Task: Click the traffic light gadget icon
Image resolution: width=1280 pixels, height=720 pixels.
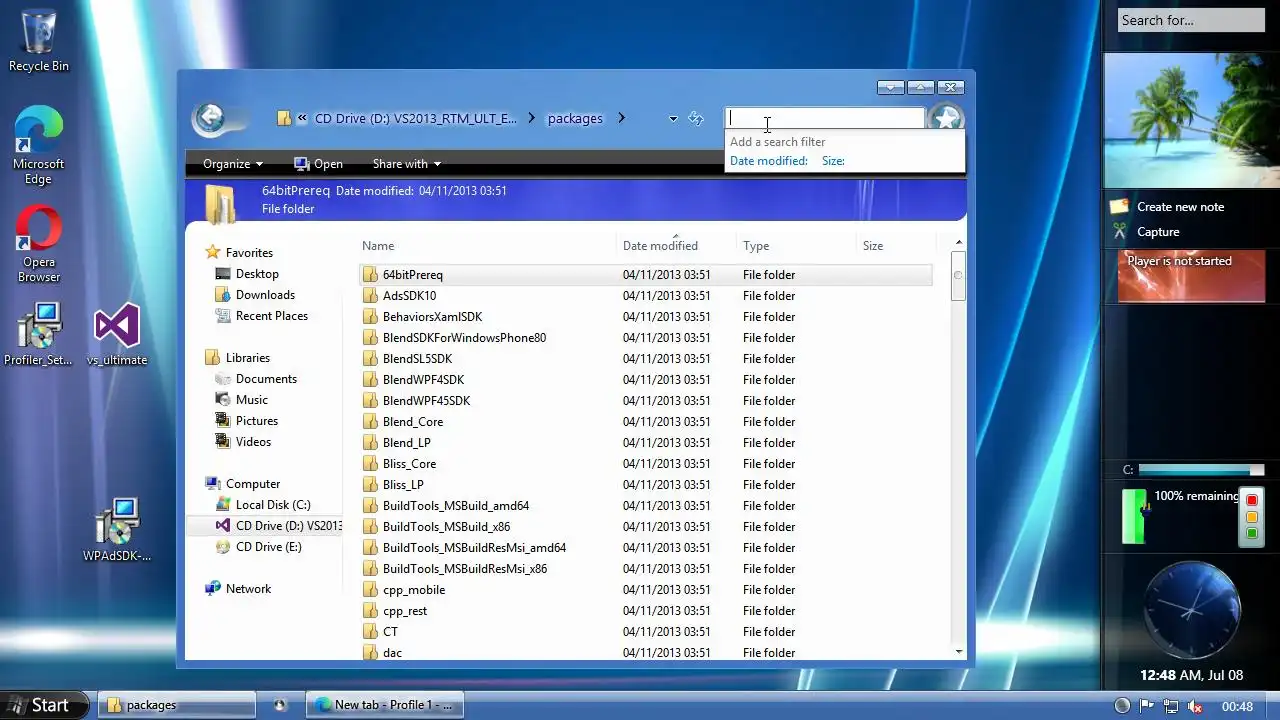Action: 1251,517
